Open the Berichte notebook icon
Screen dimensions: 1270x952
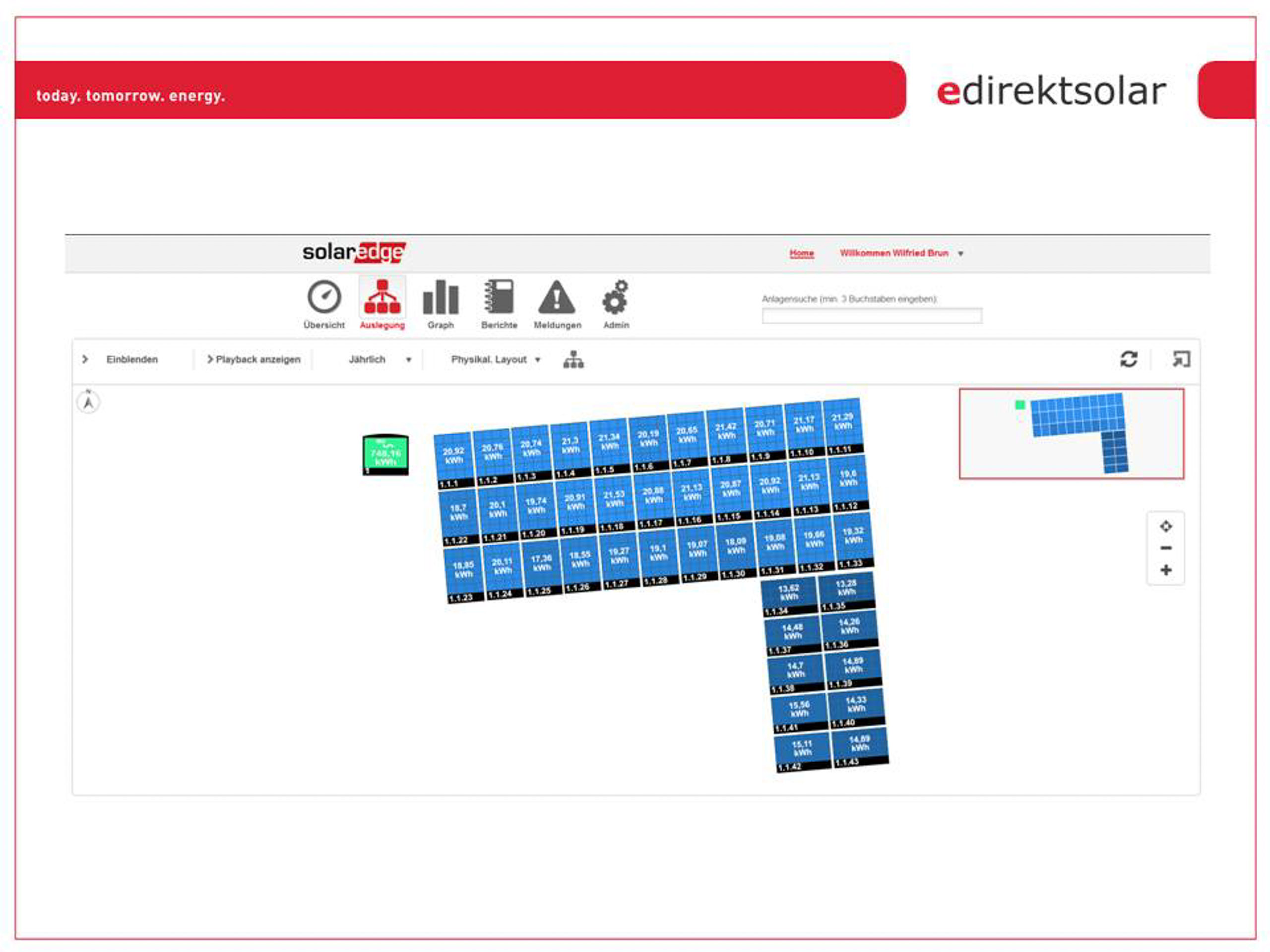(499, 297)
